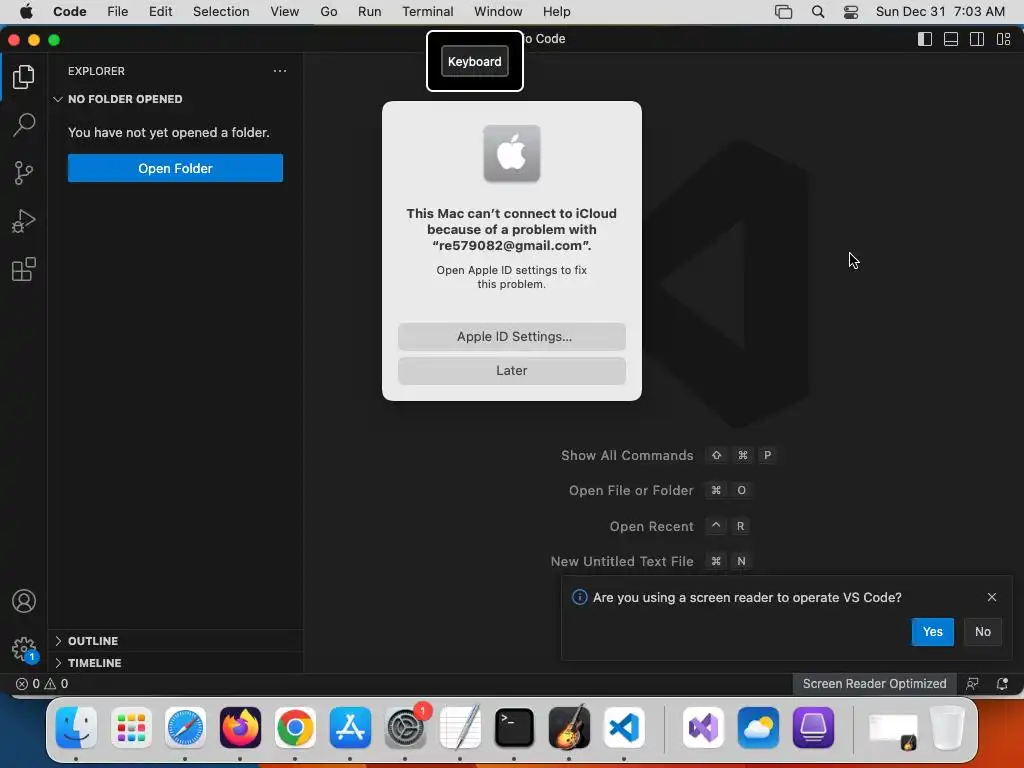The height and width of the screenshot is (768, 1024).
Task: Open the Search view icon
Action: [24, 125]
